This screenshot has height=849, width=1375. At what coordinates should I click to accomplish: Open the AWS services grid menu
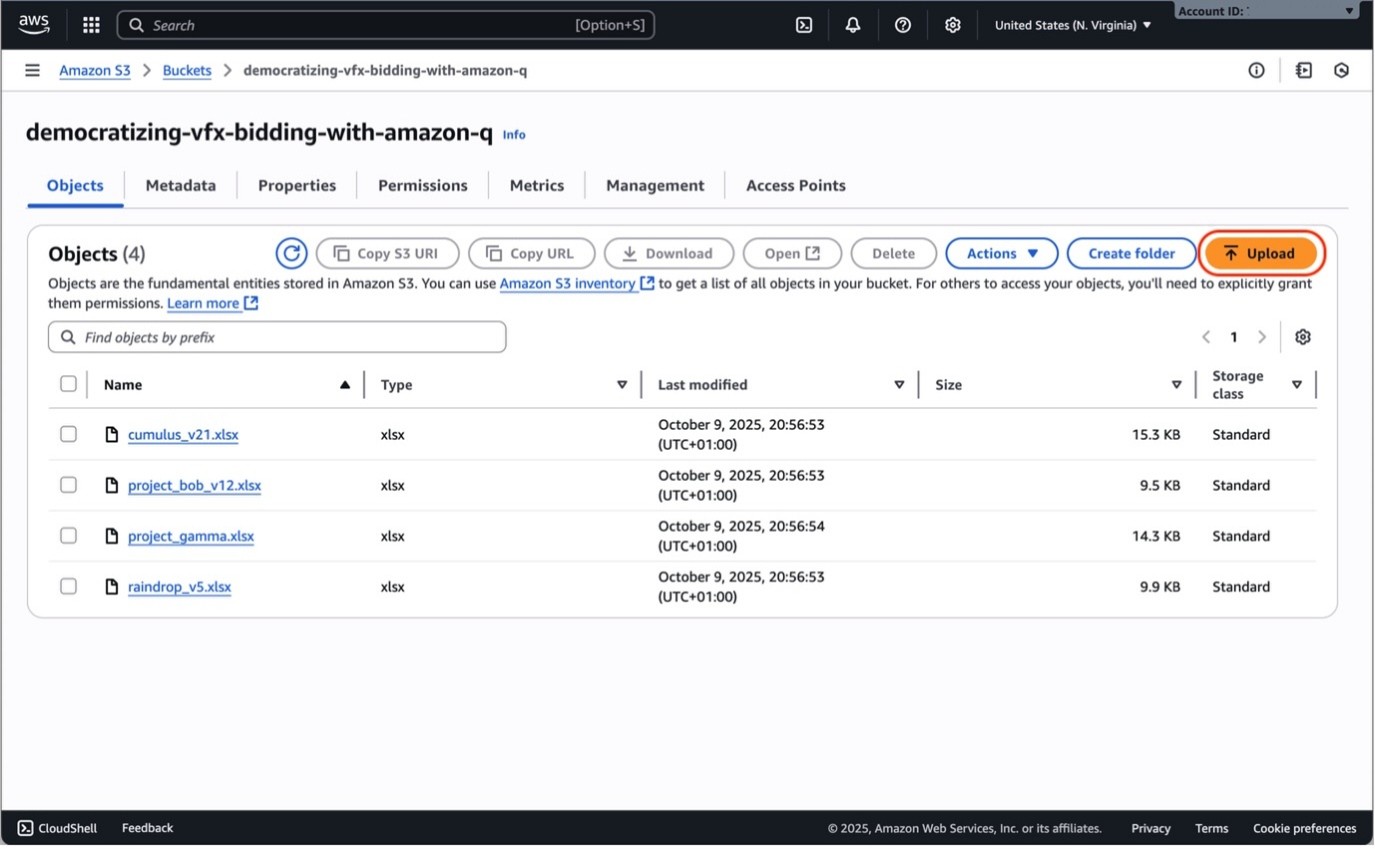click(x=91, y=25)
